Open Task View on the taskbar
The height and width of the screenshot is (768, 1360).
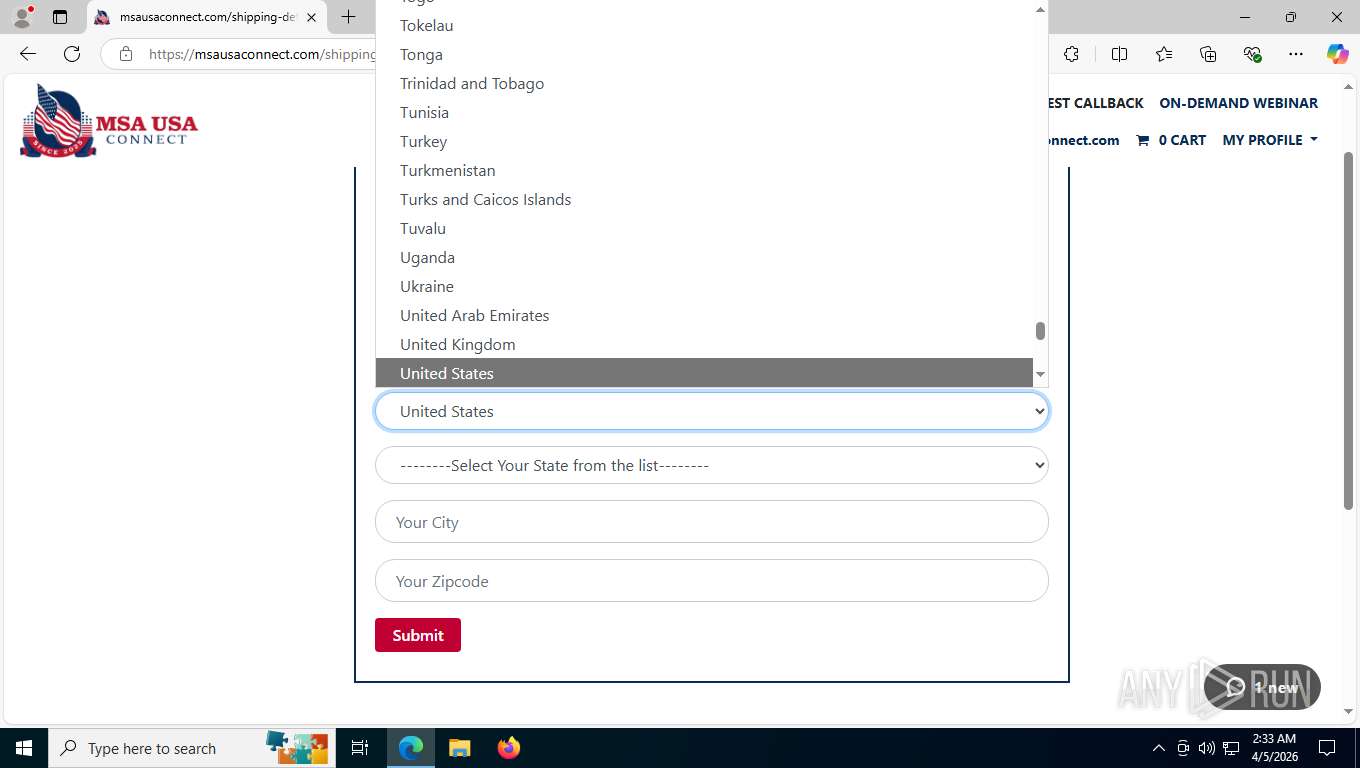click(x=360, y=748)
